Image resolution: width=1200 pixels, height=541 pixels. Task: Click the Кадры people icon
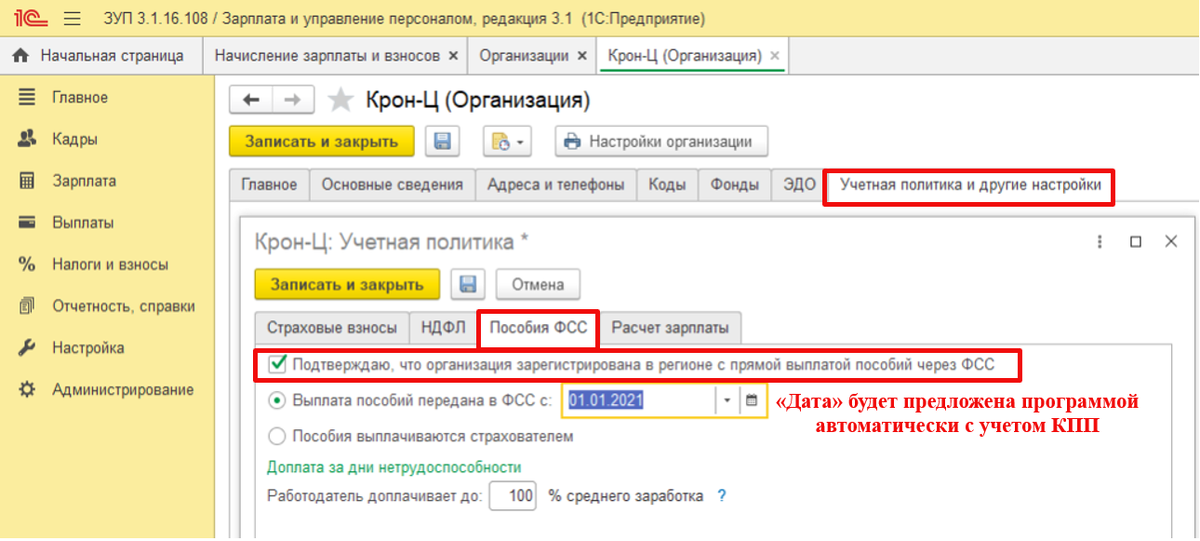tap(28, 139)
